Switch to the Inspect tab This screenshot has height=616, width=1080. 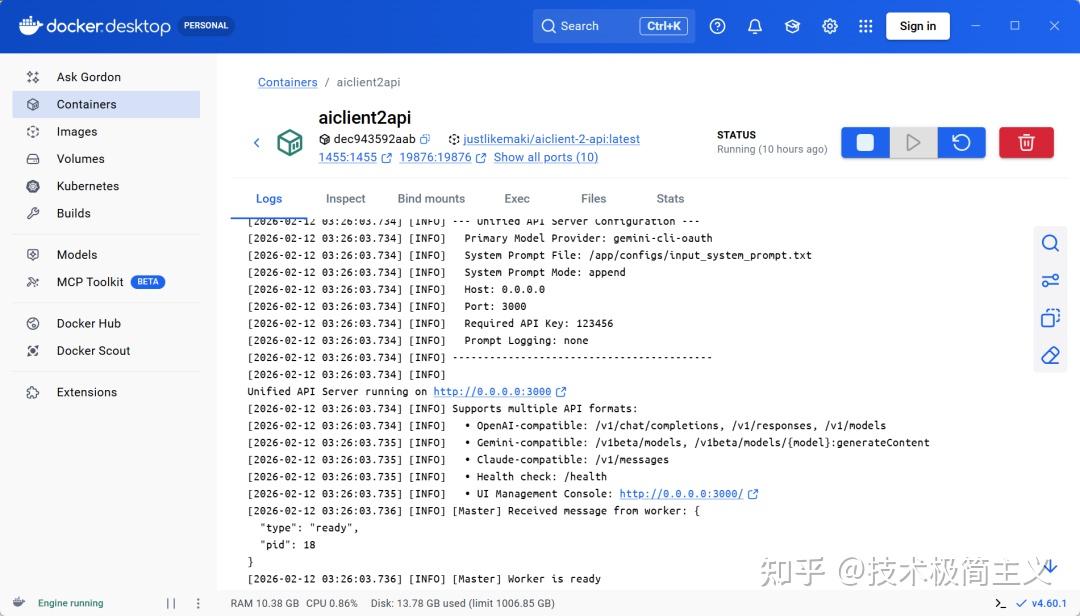click(345, 199)
